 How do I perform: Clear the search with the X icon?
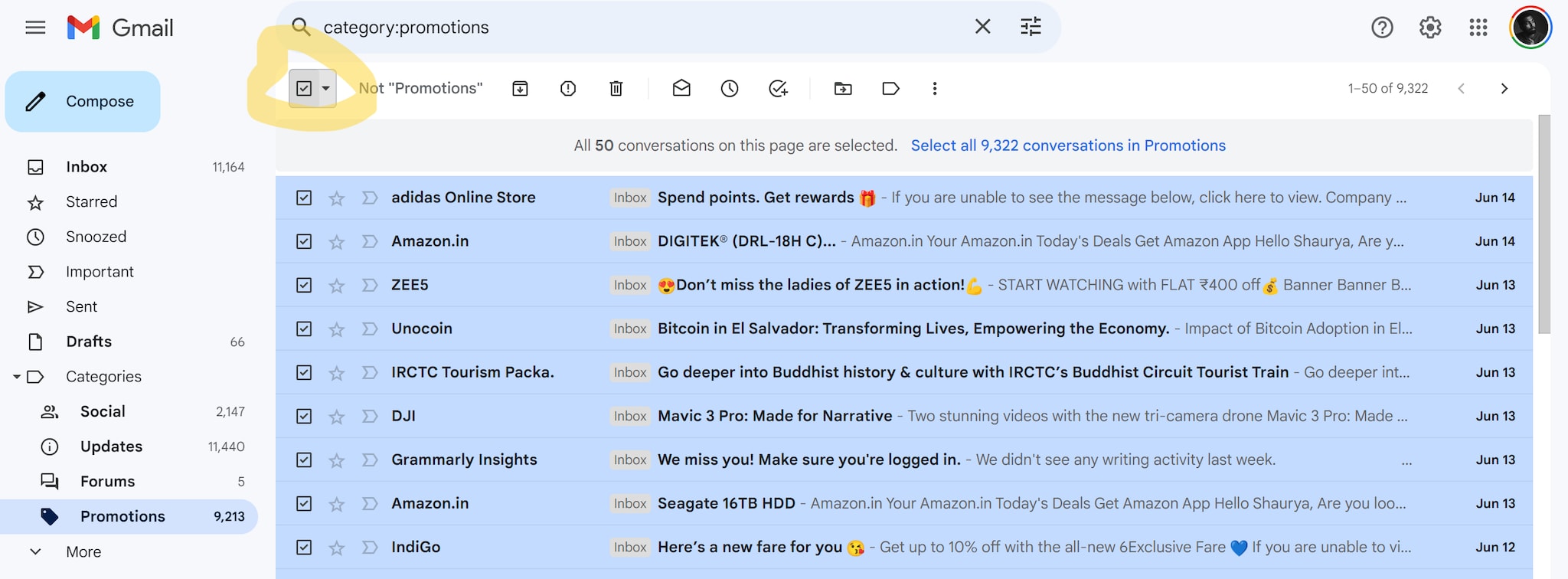982,28
